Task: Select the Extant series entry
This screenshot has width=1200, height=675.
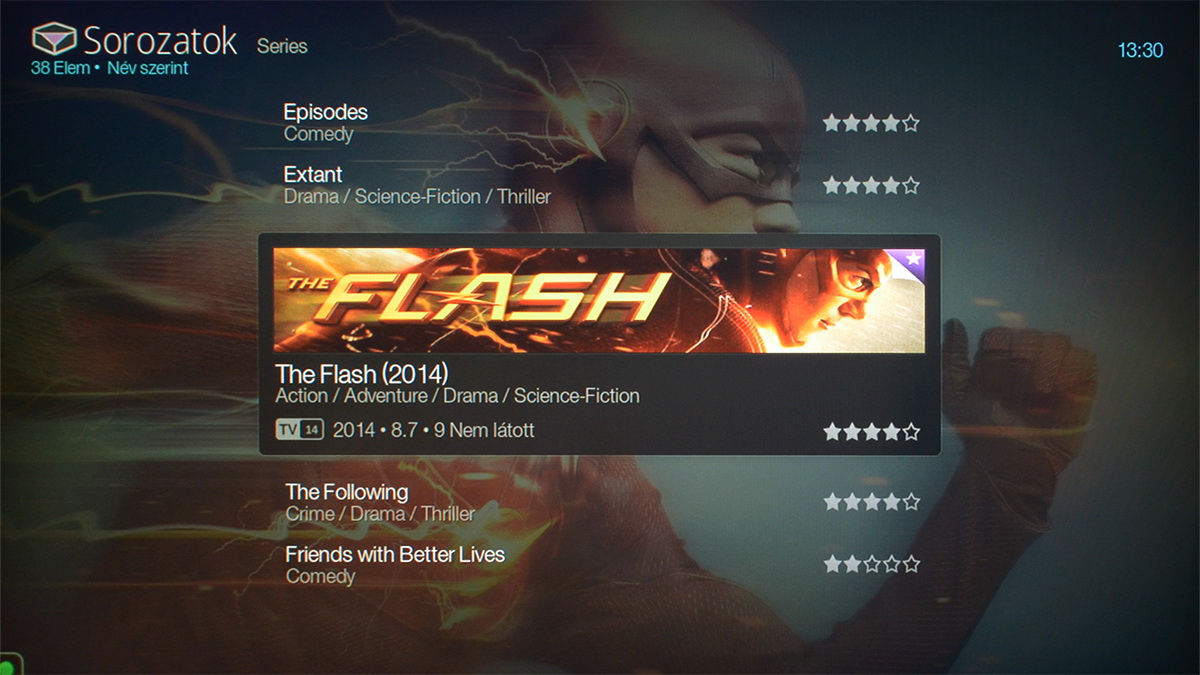Action: (600, 185)
